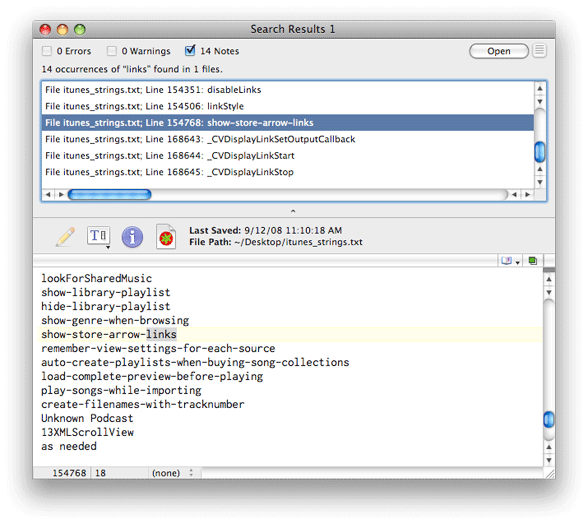Click the green window split icon

point(532,261)
